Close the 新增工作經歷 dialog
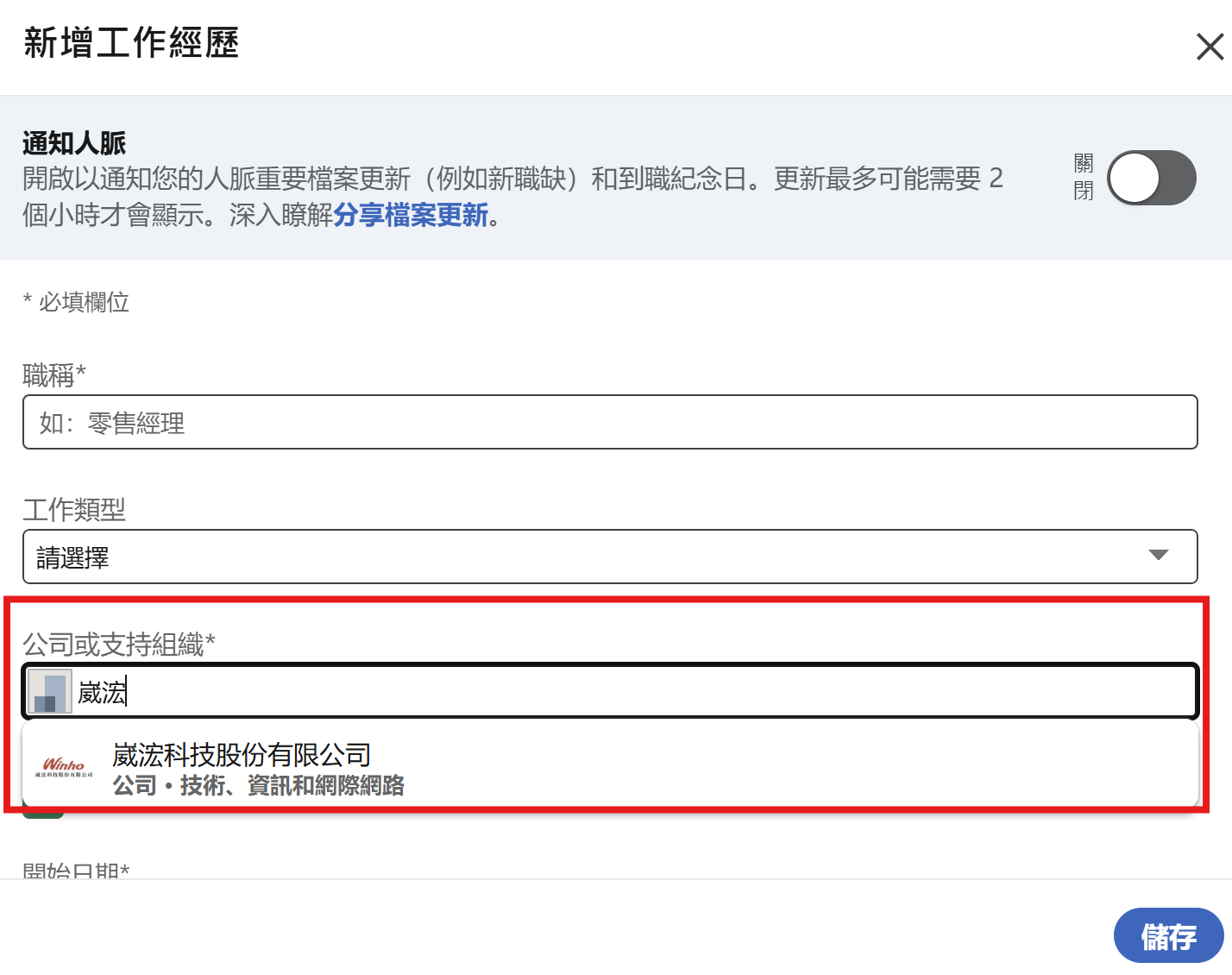Viewport: 1232px width, 975px height. 1210,47
